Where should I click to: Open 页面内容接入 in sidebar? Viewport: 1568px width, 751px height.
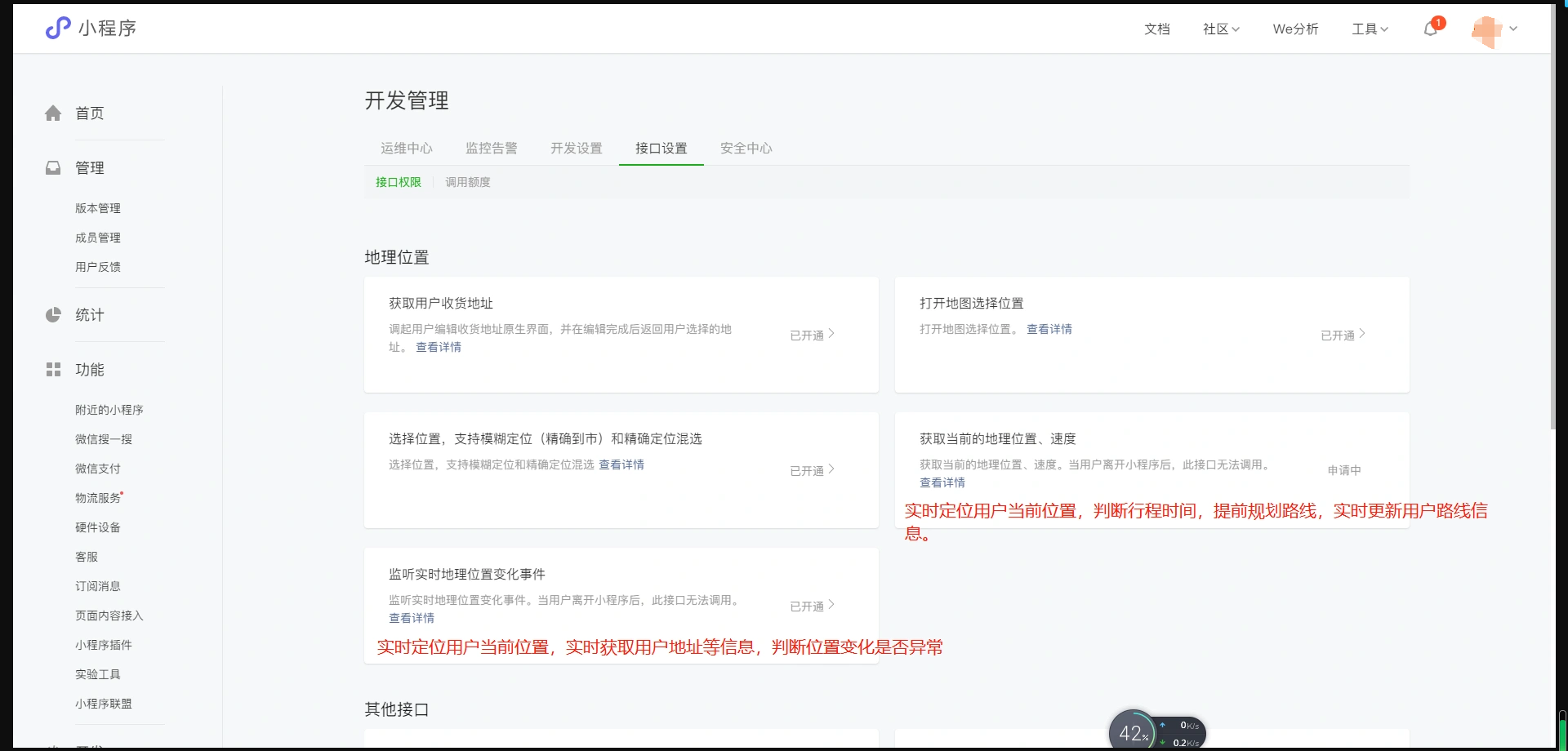pos(109,615)
